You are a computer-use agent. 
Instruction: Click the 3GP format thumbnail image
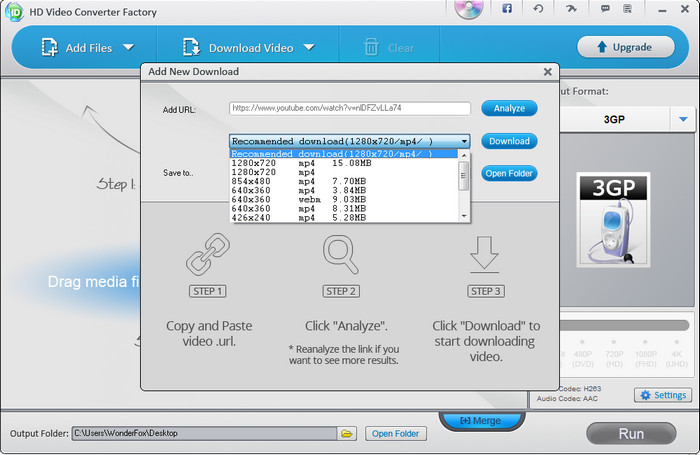tap(613, 220)
